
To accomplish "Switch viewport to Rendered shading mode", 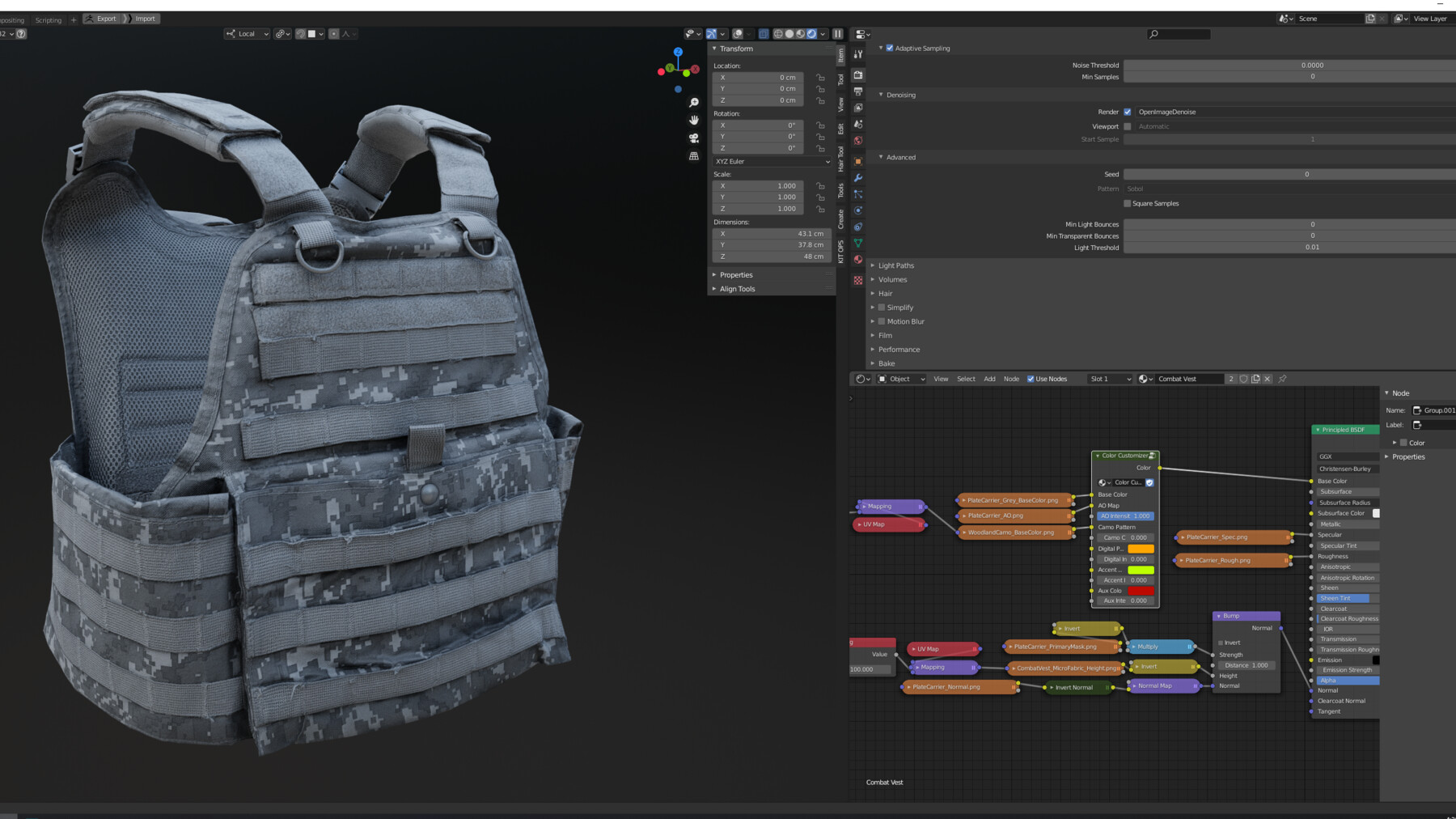I will click(x=810, y=33).
